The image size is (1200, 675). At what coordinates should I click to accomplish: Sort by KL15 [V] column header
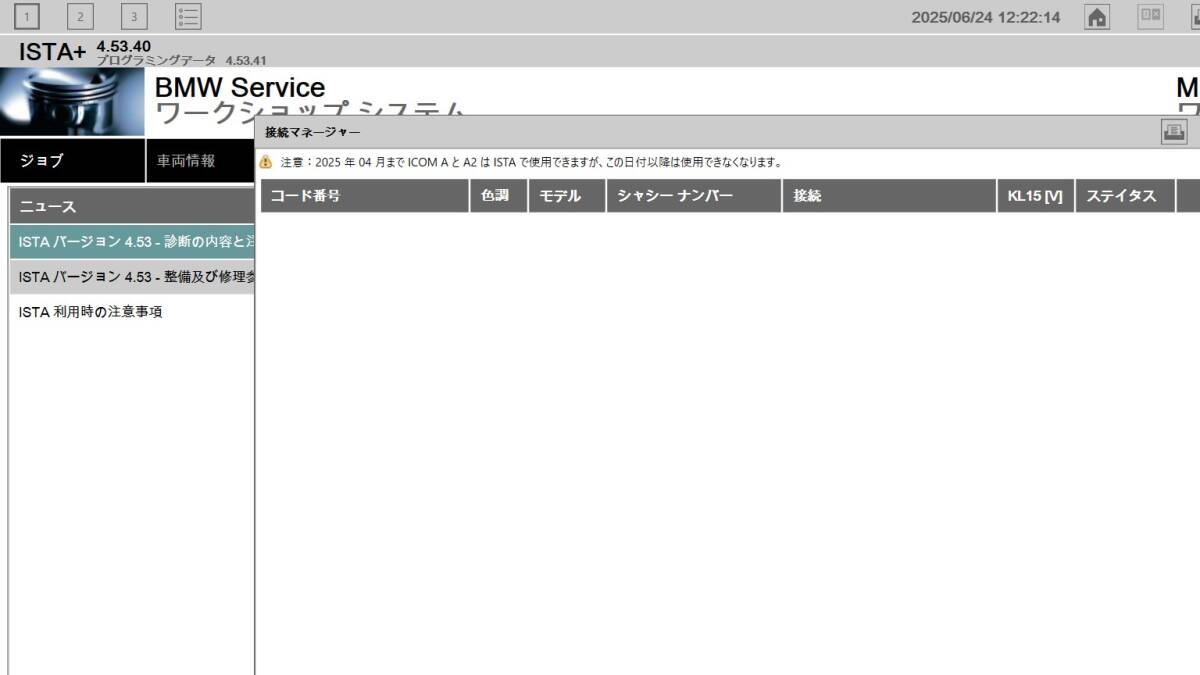(x=1035, y=196)
